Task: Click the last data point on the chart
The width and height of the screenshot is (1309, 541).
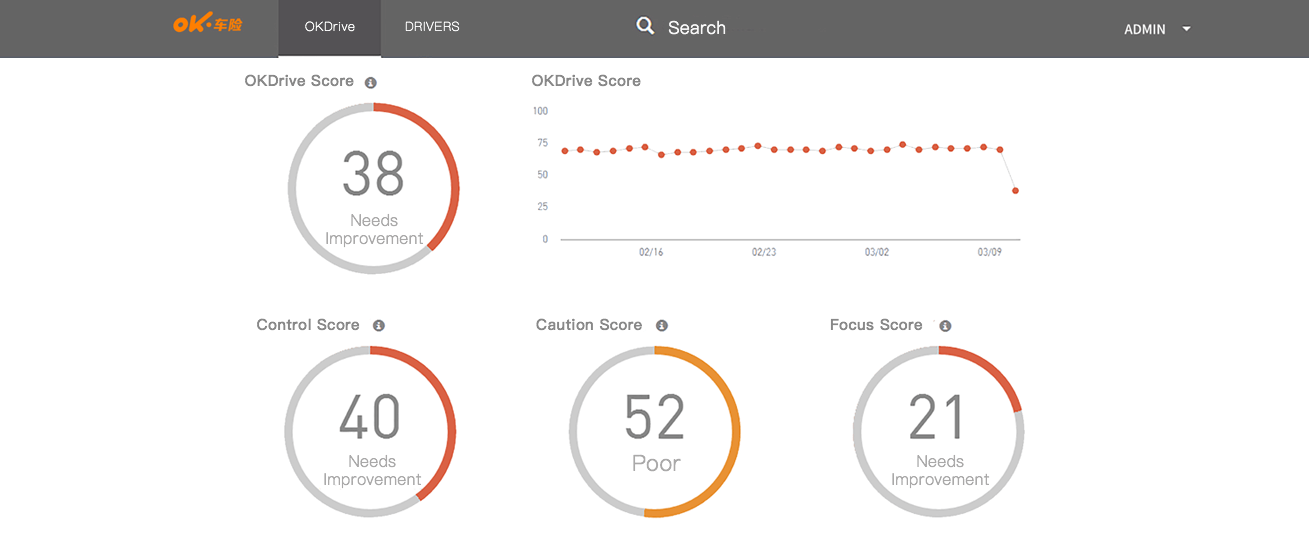Action: click(1016, 191)
